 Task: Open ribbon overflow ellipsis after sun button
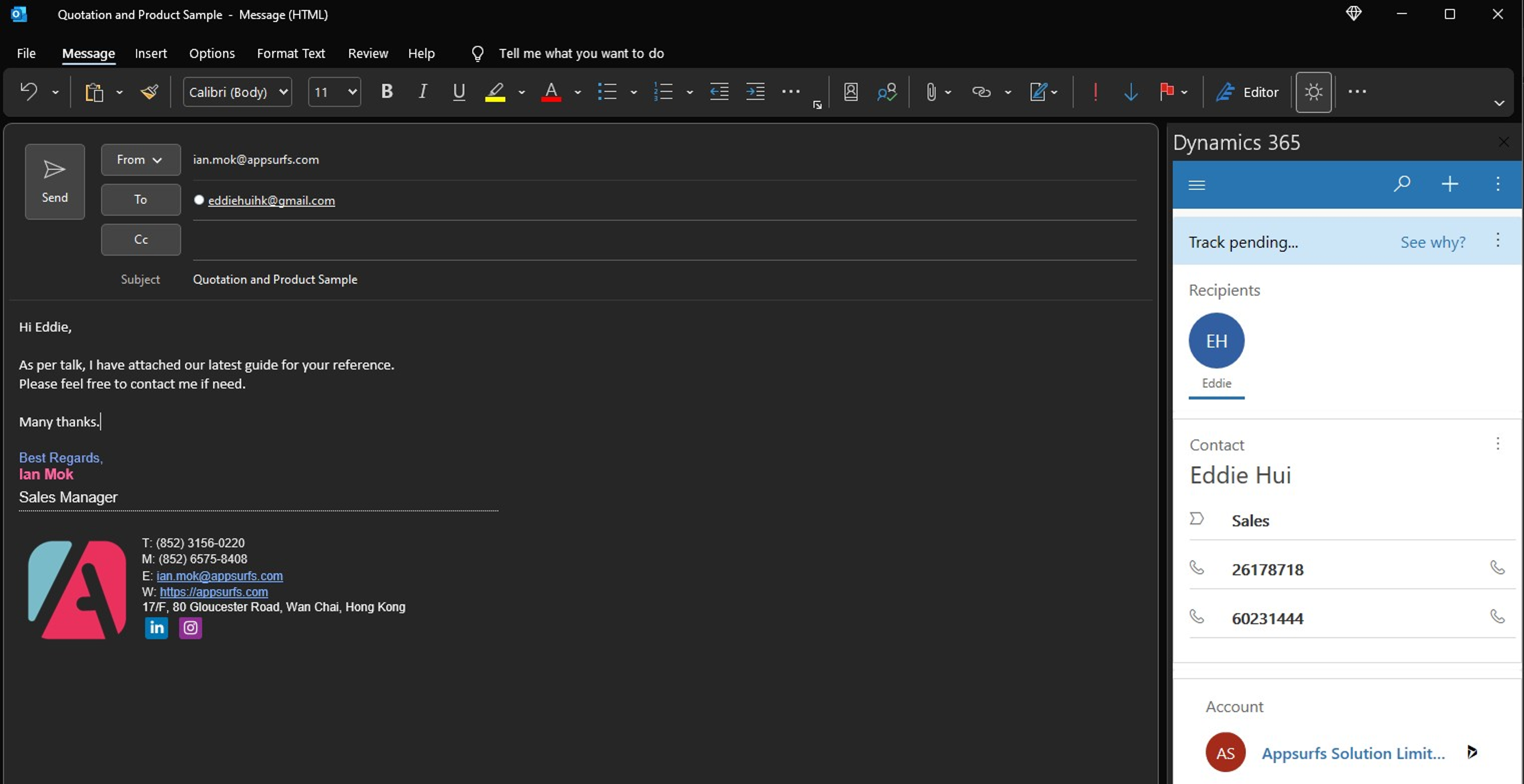coord(1357,92)
